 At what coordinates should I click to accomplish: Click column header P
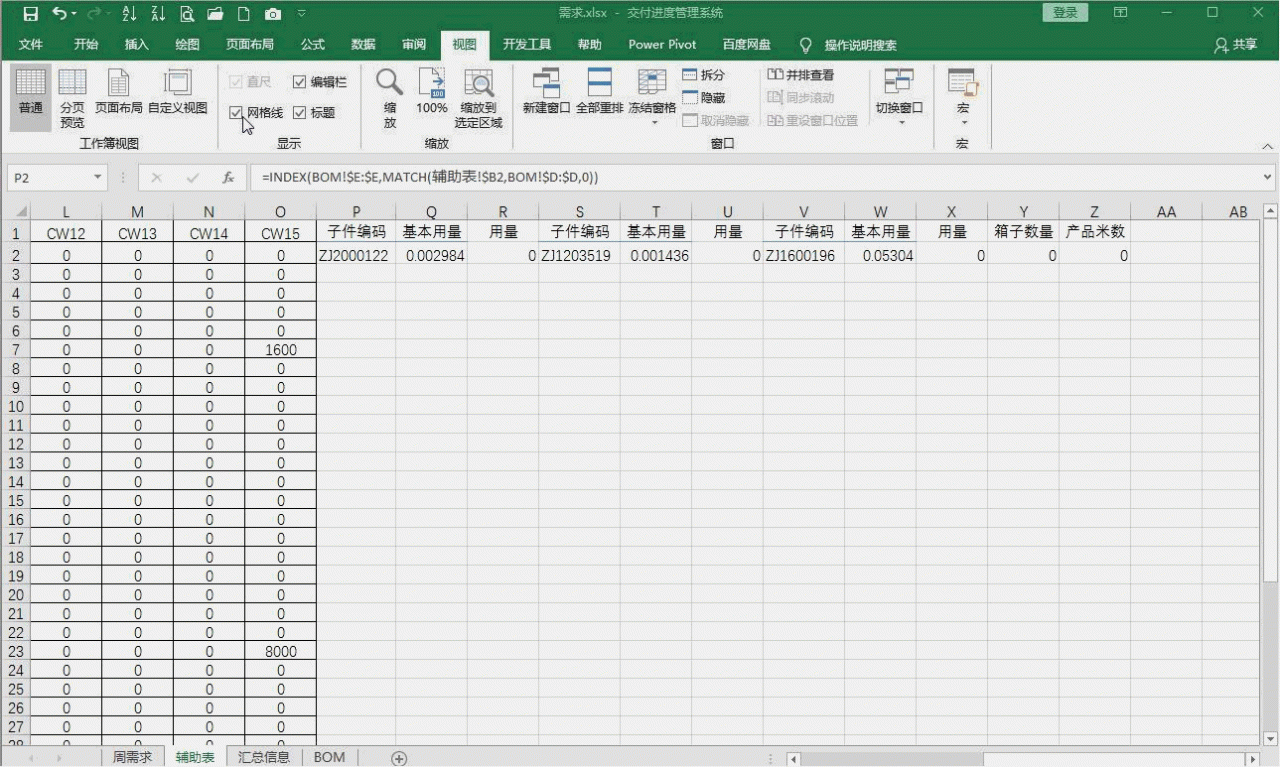tap(356, 212)
